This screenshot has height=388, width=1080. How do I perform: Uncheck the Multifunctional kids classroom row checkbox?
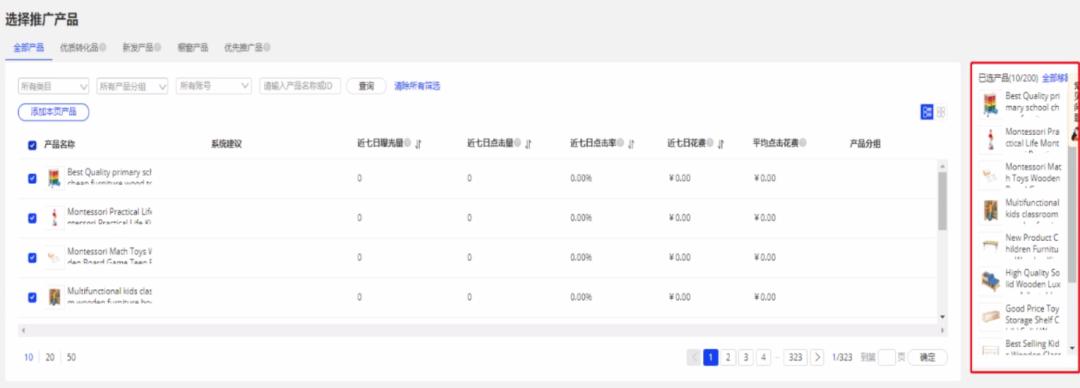click(32, 298)
